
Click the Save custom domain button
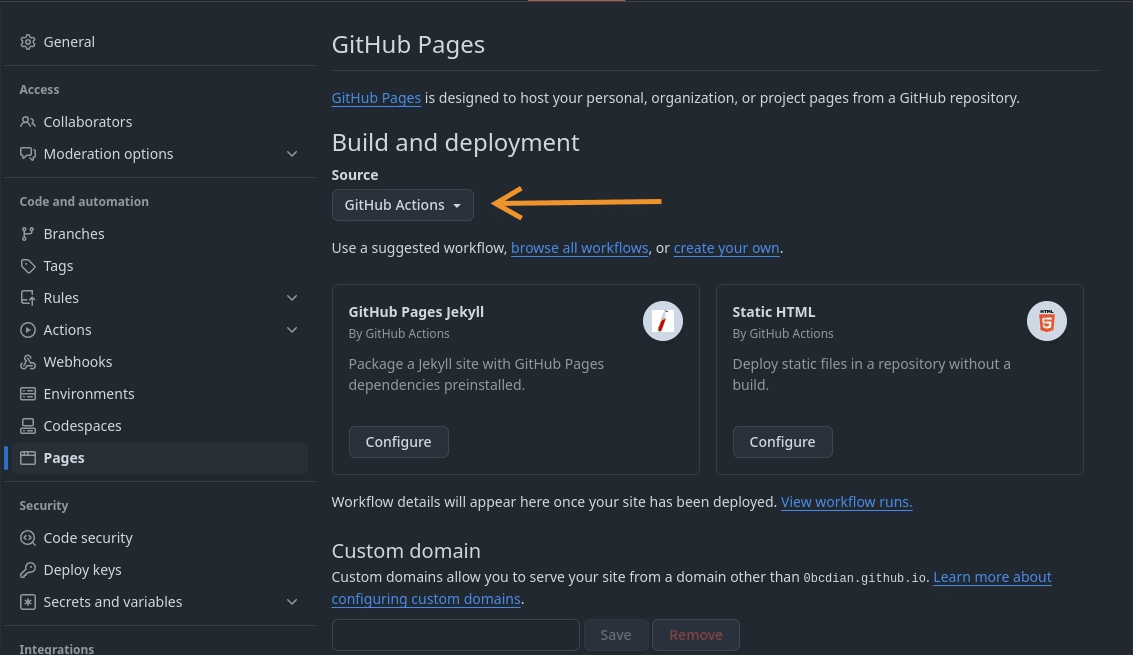click(x=616, y=635)
